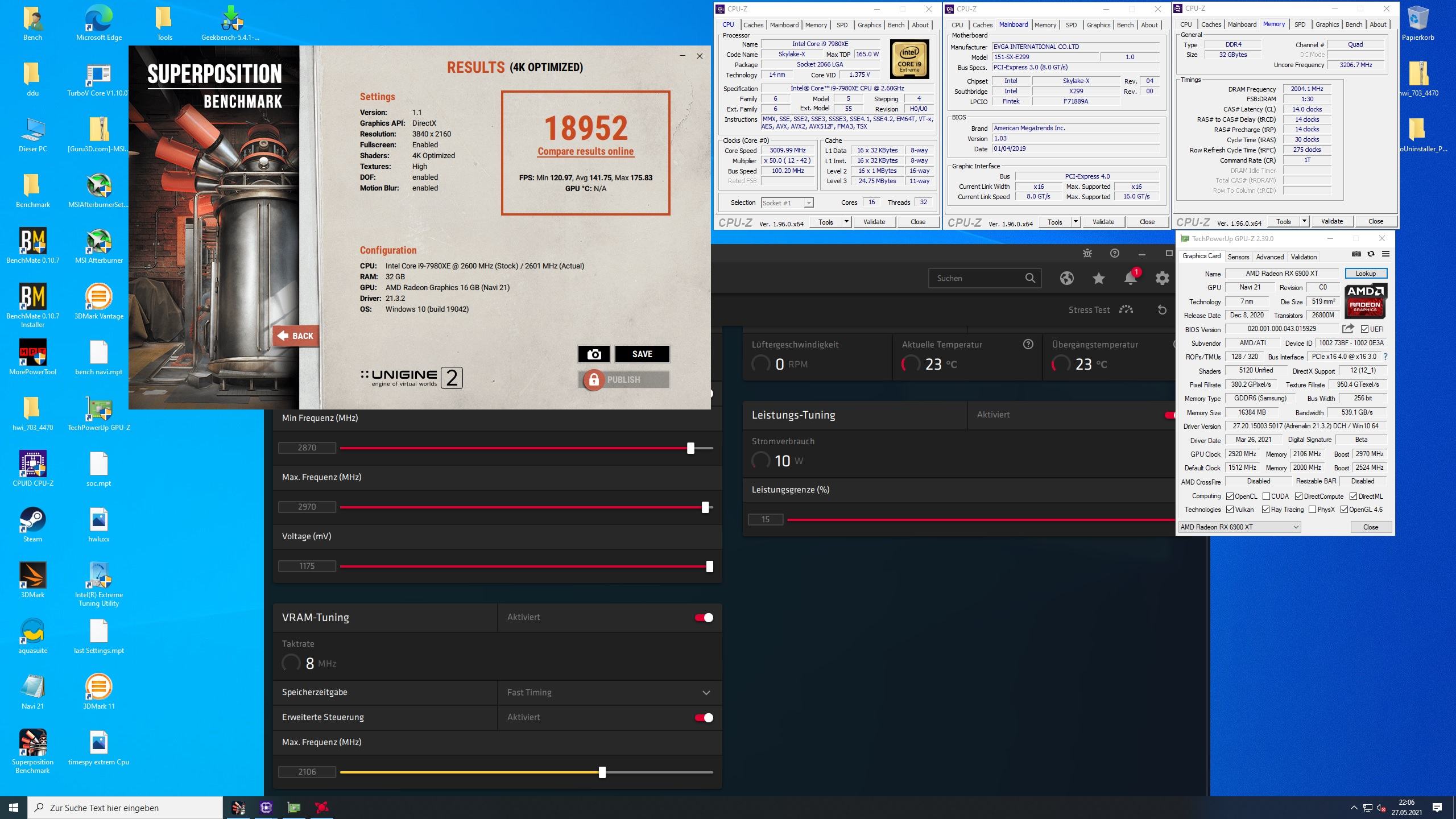This screenshot has width=1456, height=819.
Task: Click GPU-Z BIOS export share icon
Action: 1348,329
